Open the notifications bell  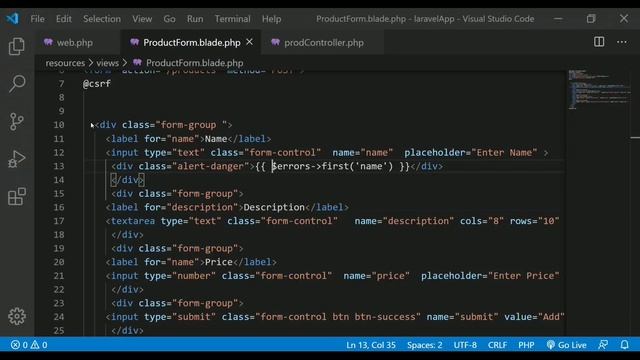click(x=624, y=345)
